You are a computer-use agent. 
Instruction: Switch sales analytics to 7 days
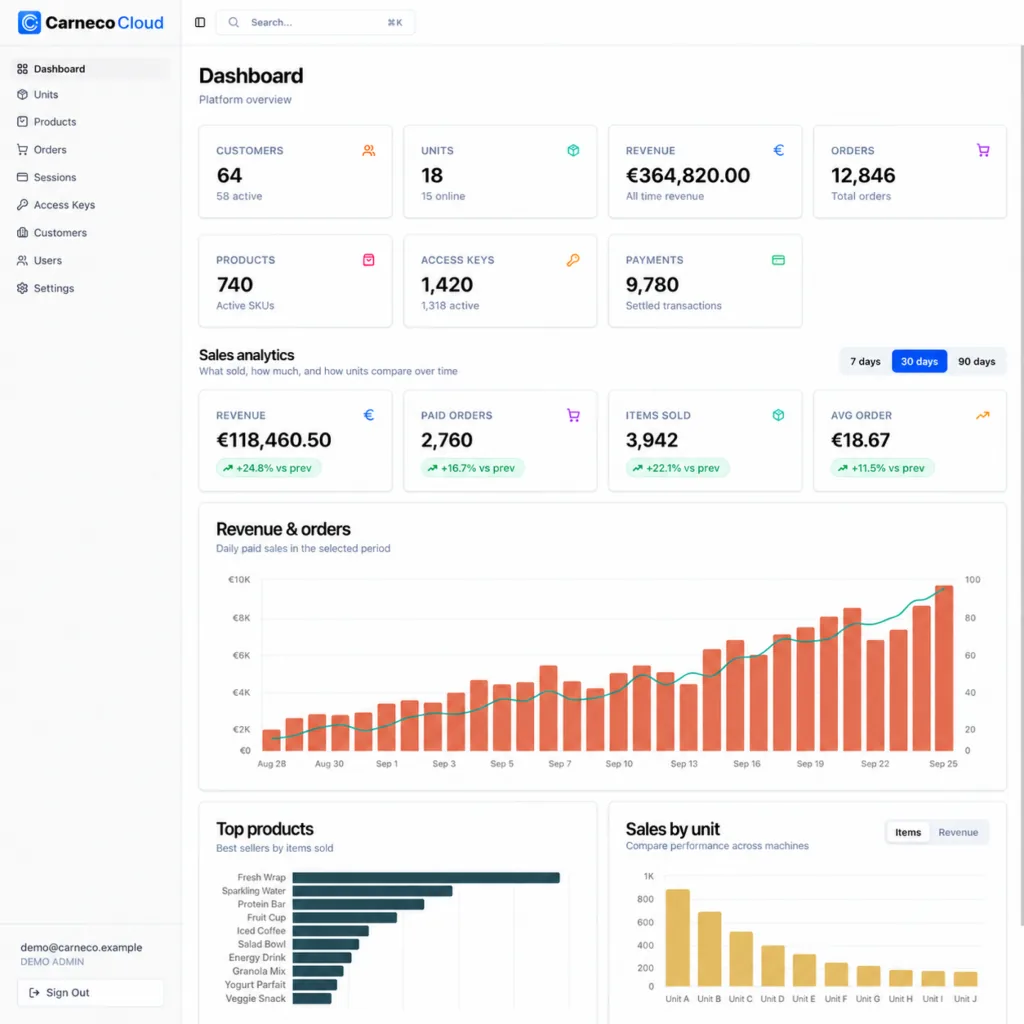pyautogui.click(x=865, y=361)
